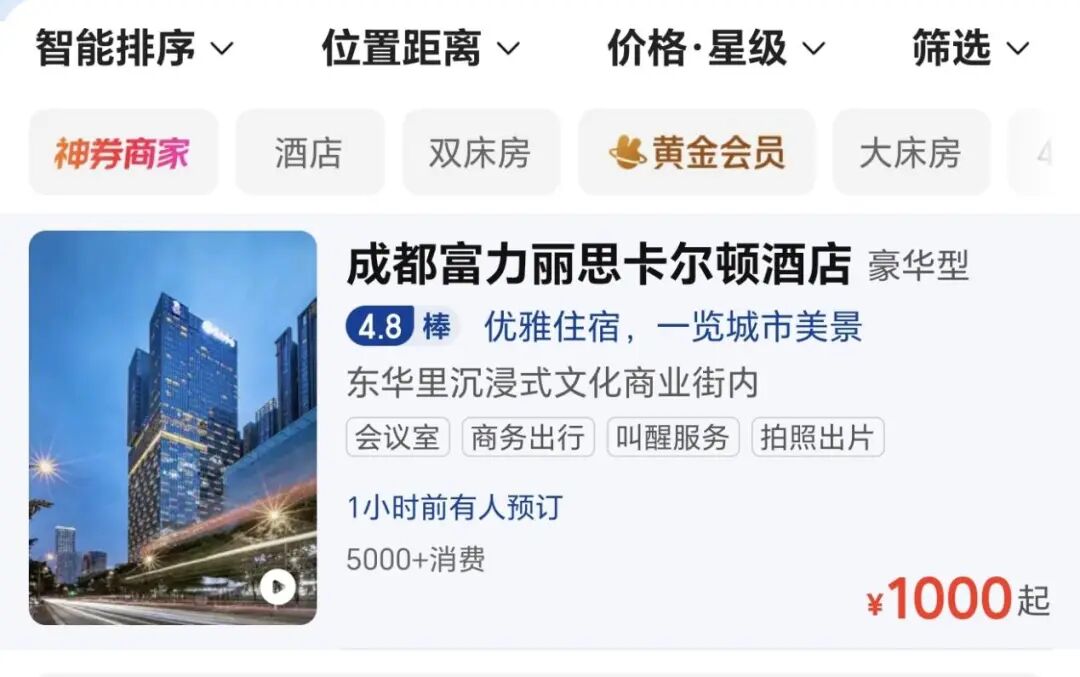Open the hotel building thumbnail photo
Image resolution: width=1080 pixels, height=677 pixels.
point(173,428)
